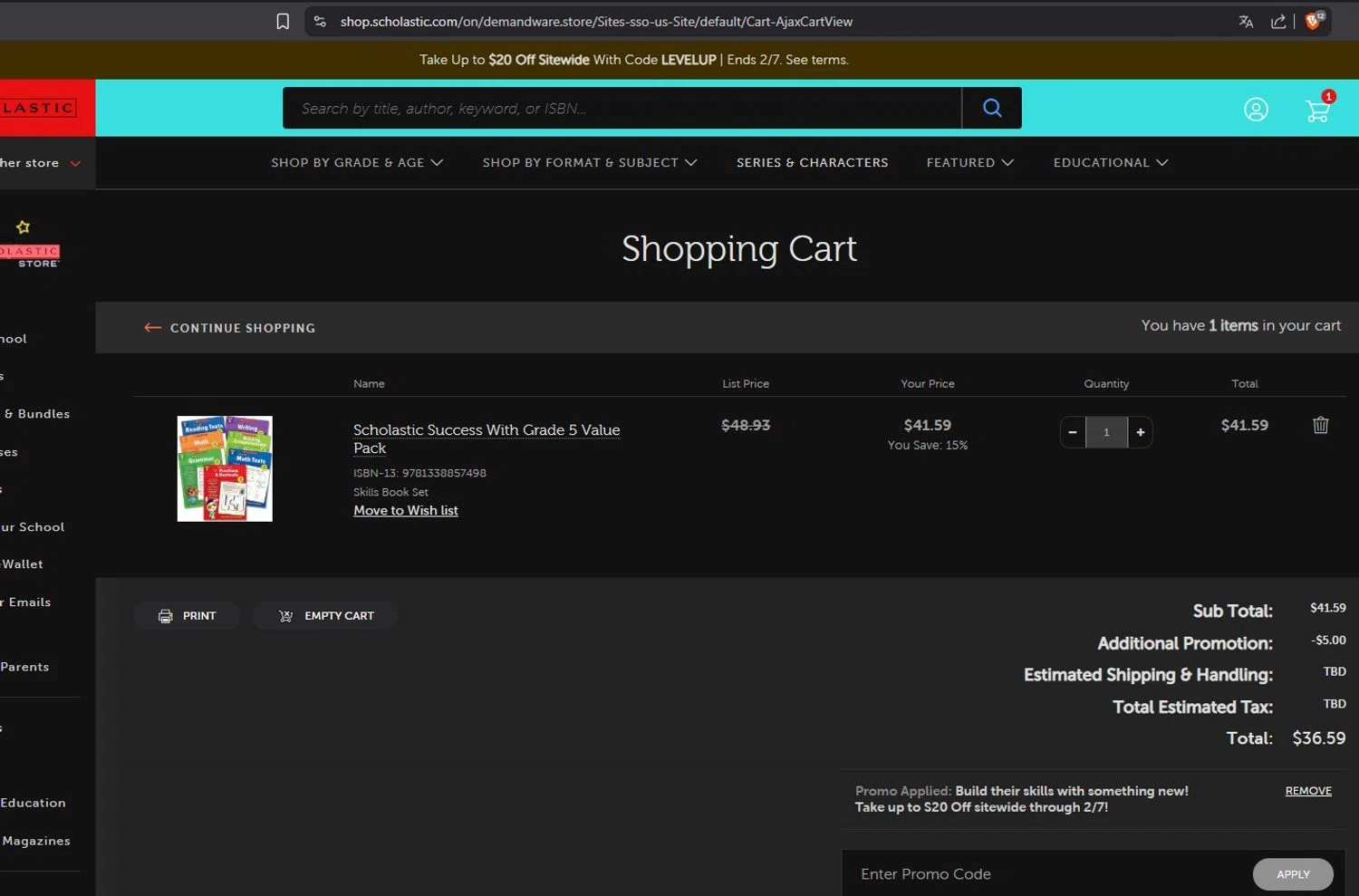
Task: Remove the applied promo code
Action: point(1308,791)
